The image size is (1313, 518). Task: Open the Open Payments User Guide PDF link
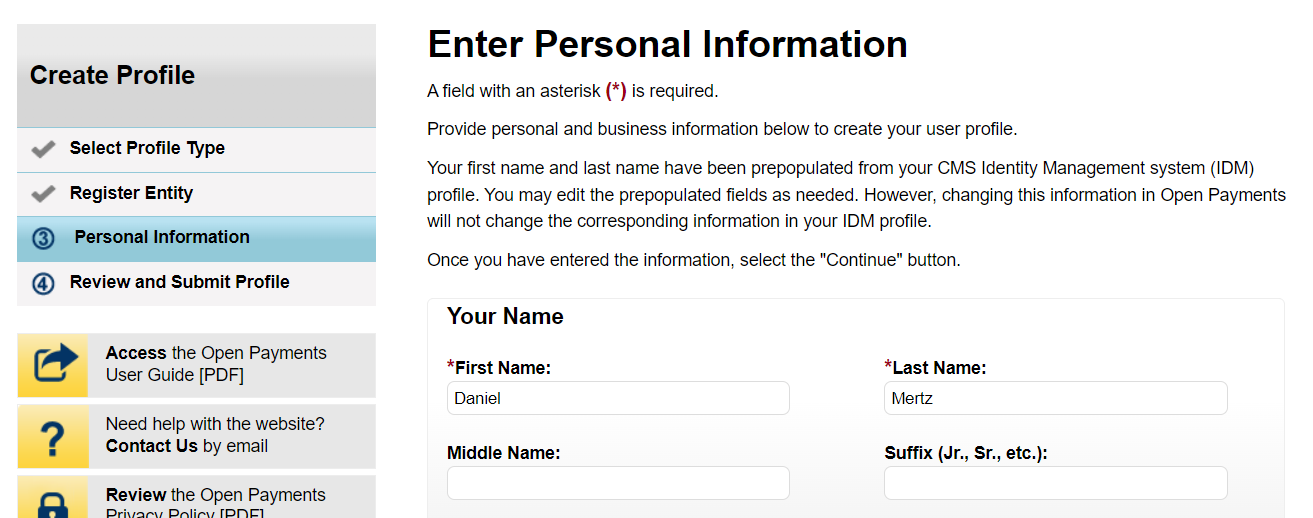click(x=216, y=364)
